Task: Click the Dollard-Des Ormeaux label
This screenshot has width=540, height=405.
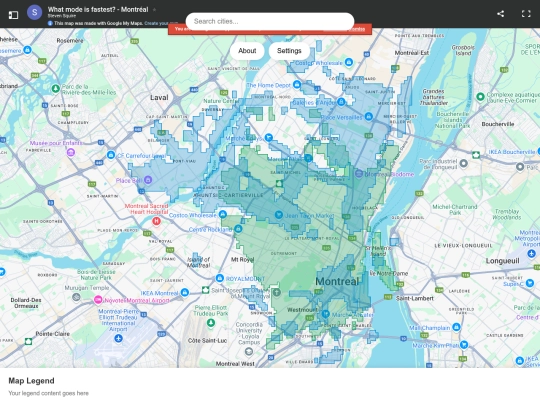Action: click(x=26, y=303)
